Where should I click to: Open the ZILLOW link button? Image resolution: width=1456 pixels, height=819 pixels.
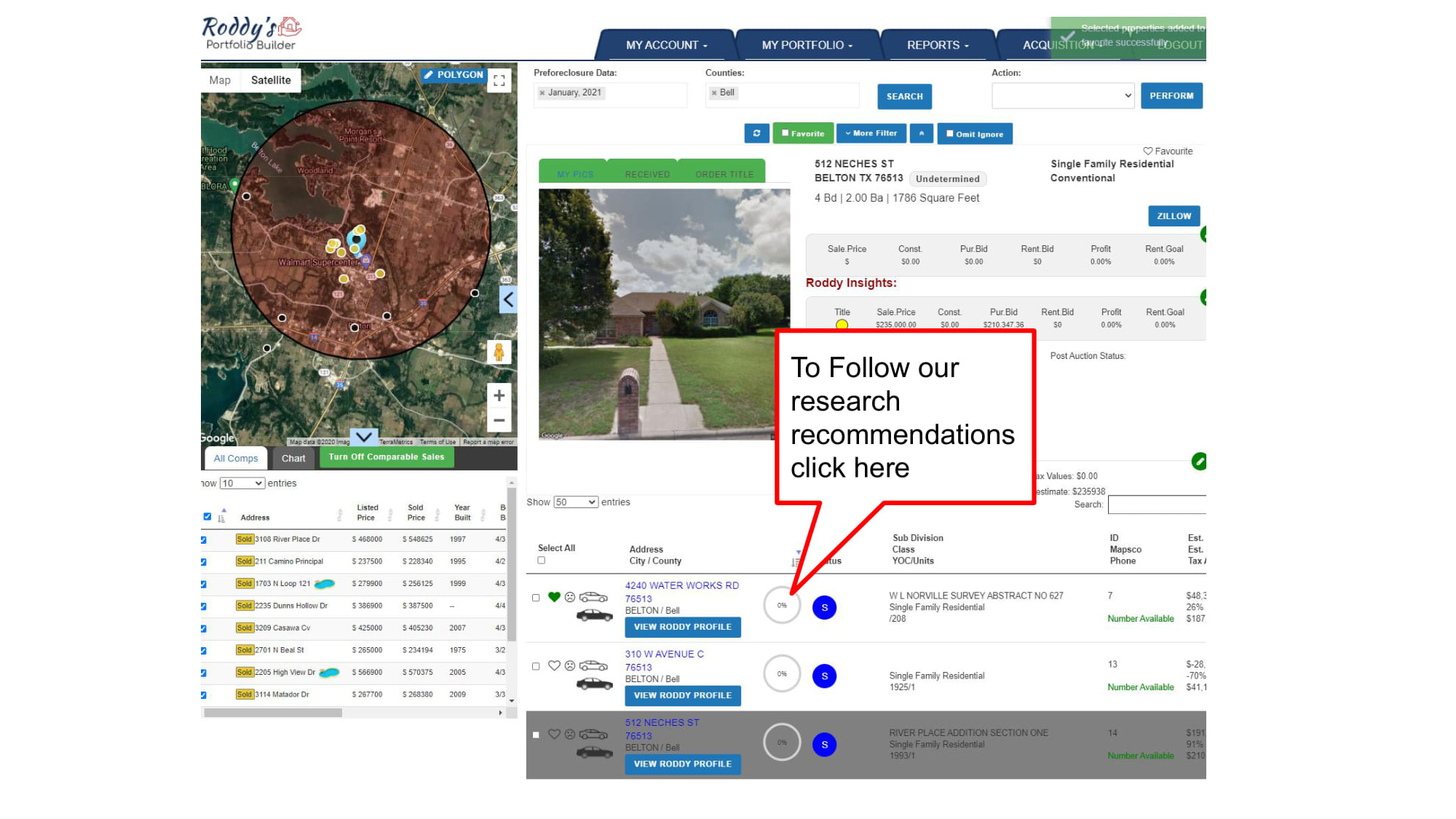tap(1174, 216)
